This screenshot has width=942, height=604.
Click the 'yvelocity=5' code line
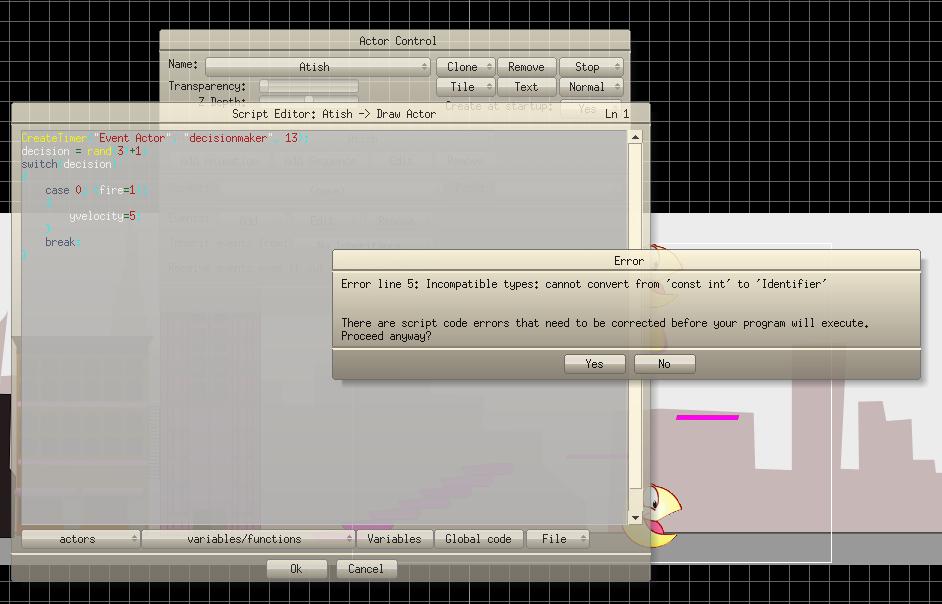tap(103, 216)
